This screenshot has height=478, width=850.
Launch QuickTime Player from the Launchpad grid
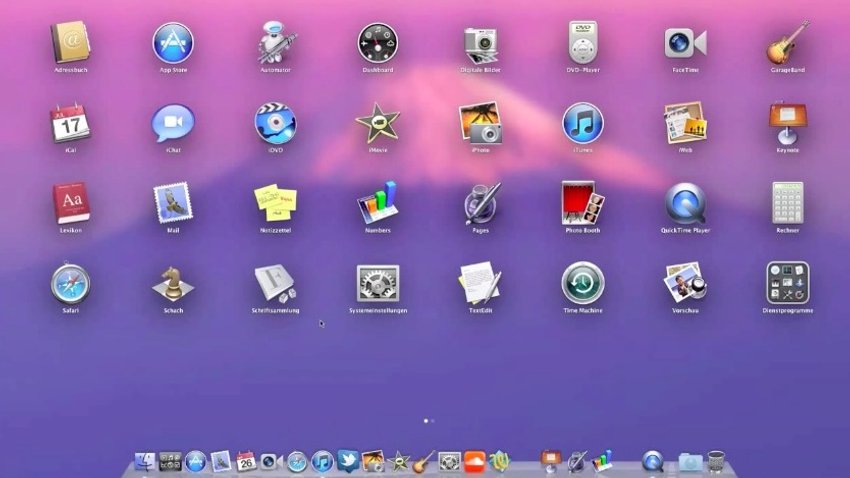685,203
